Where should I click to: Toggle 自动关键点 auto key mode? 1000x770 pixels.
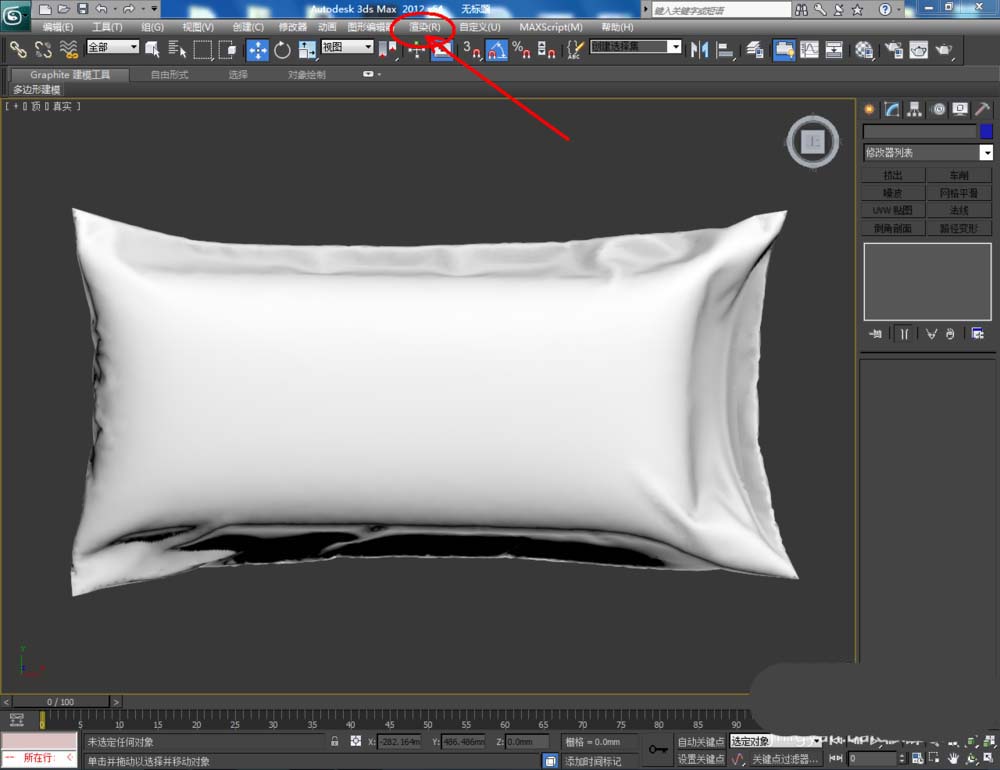701,742
